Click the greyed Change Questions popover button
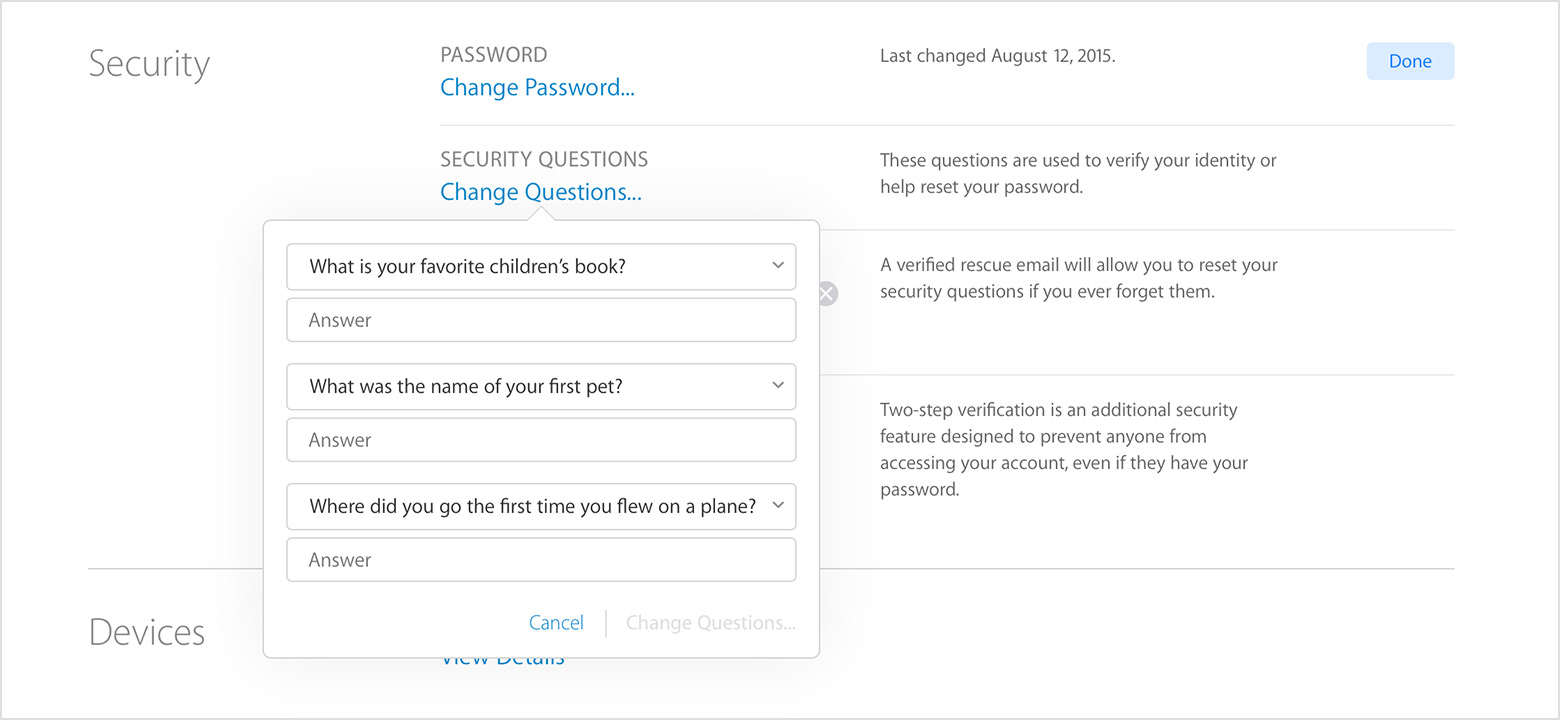 711,623
